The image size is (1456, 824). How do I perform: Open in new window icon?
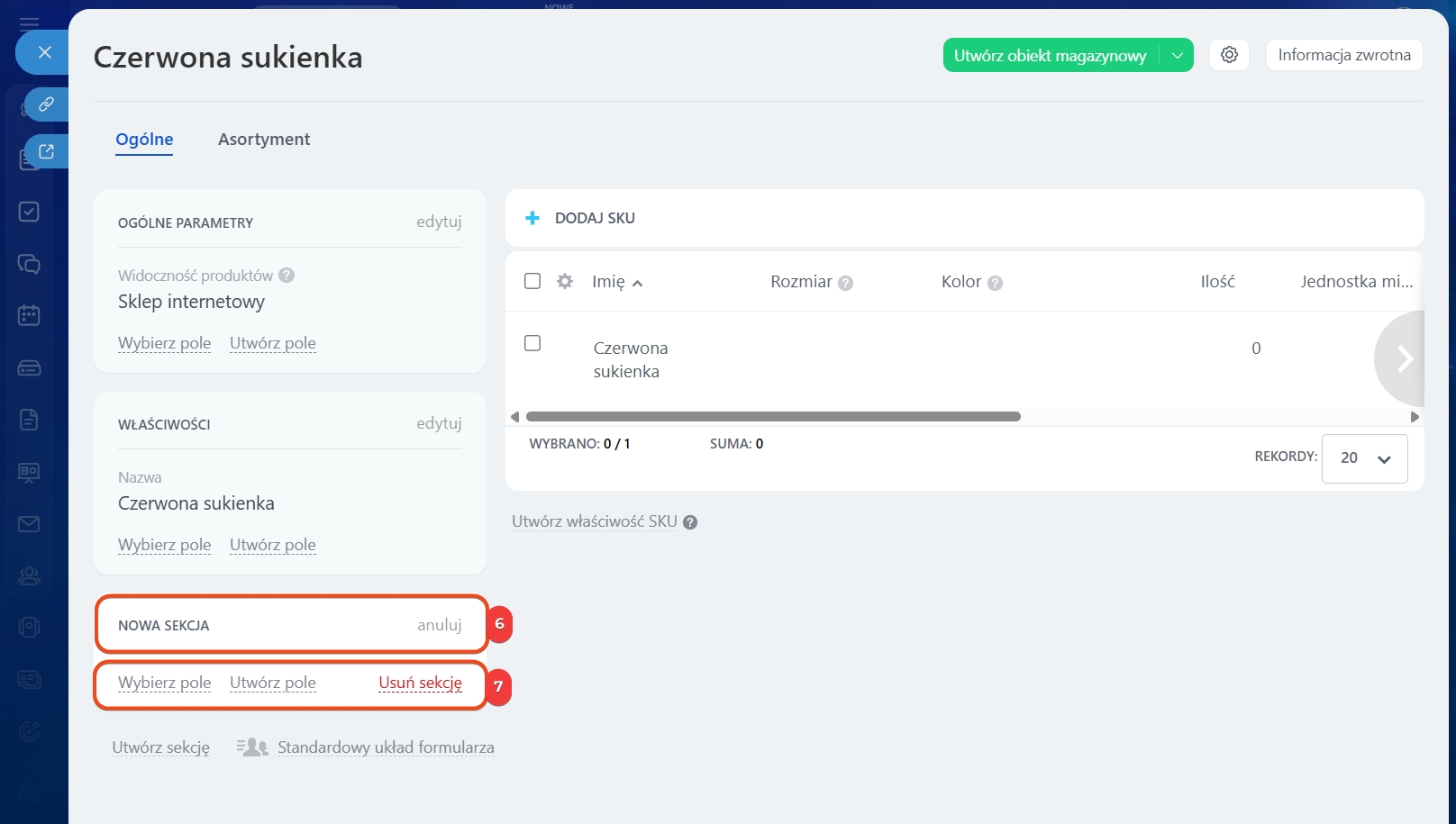(x=46, y=151)
